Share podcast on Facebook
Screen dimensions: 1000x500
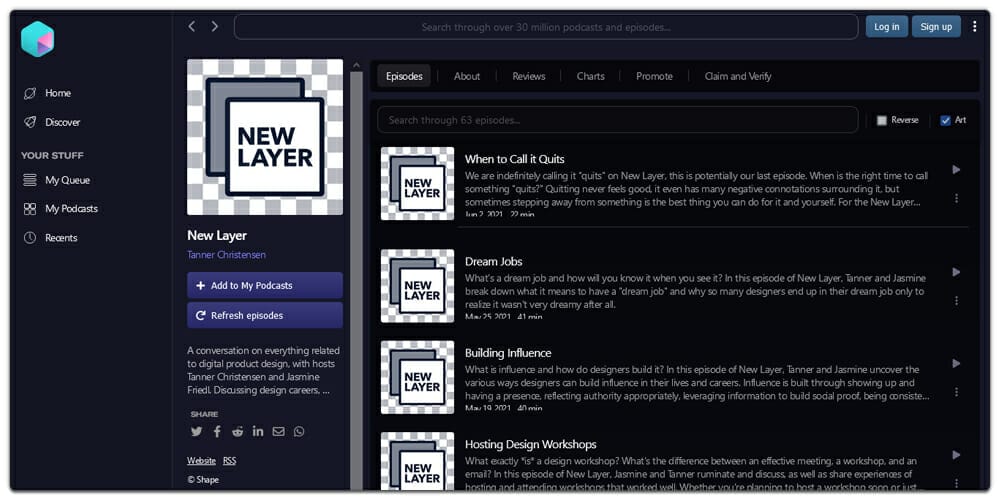pos(217,432)
